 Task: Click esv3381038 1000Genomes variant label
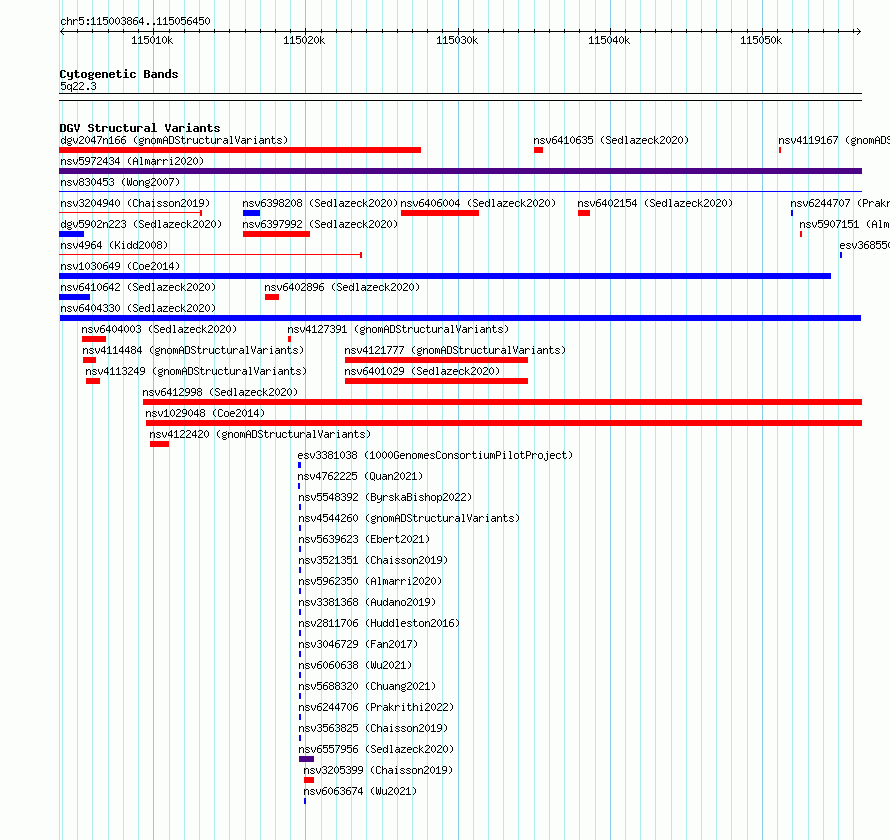(435, 455)
